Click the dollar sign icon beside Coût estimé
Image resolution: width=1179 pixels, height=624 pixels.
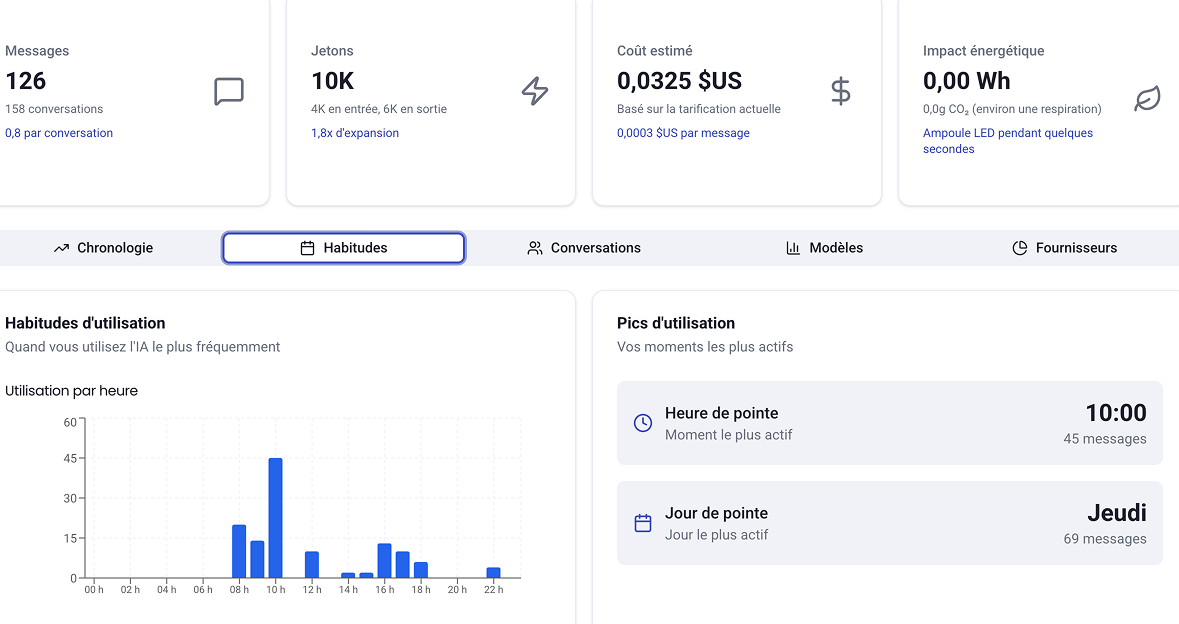click(x=840, y=91)
